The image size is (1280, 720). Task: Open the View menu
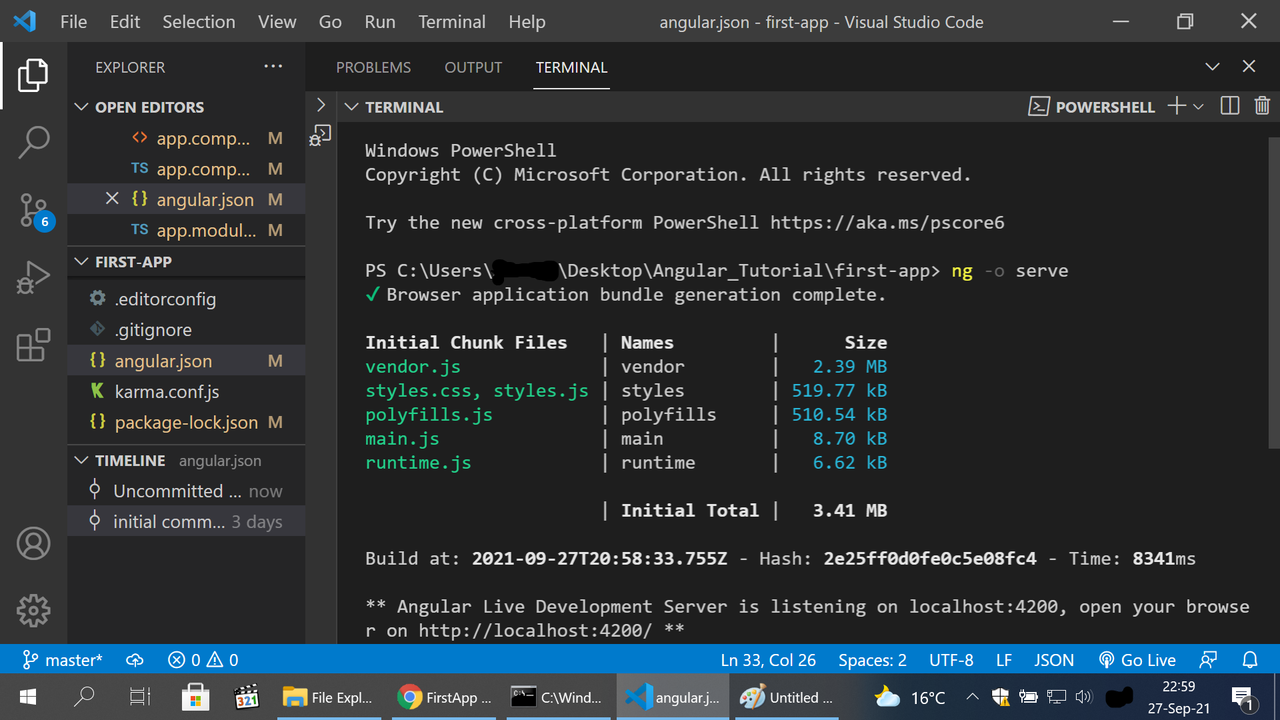pos(277,22)
